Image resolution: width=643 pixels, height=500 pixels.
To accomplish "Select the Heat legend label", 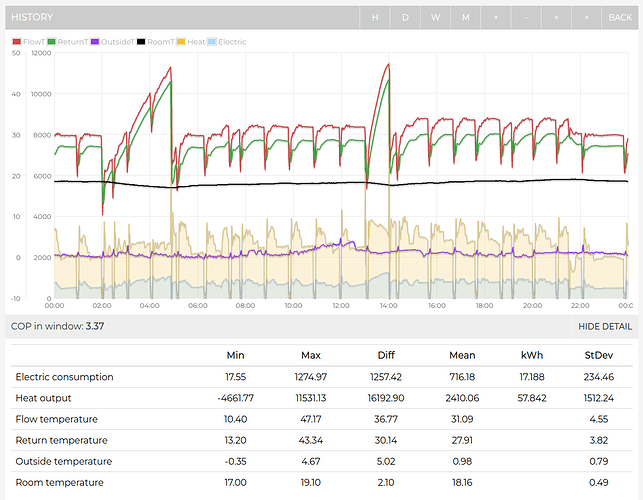I will (196, 42).
